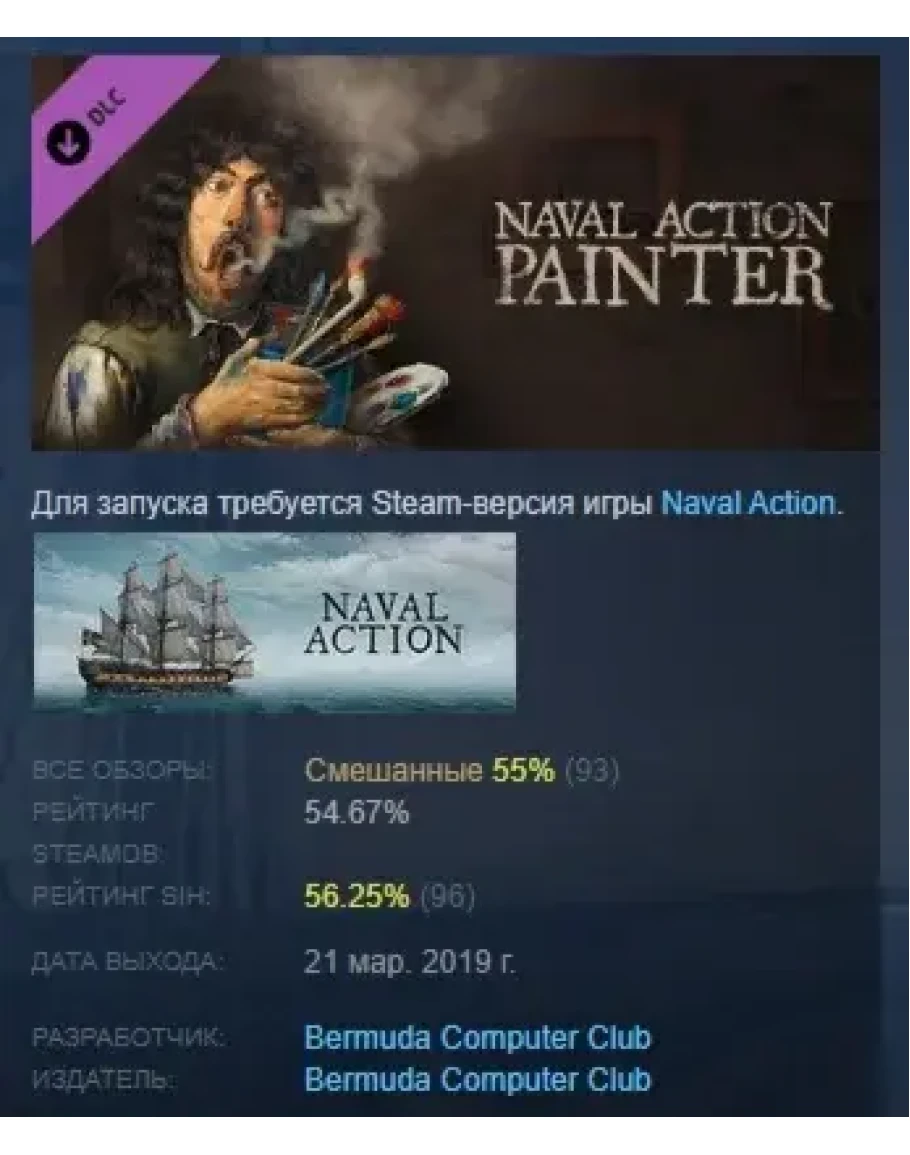Click the (93) review count
910x1155 pixels.
coord(592,770)
